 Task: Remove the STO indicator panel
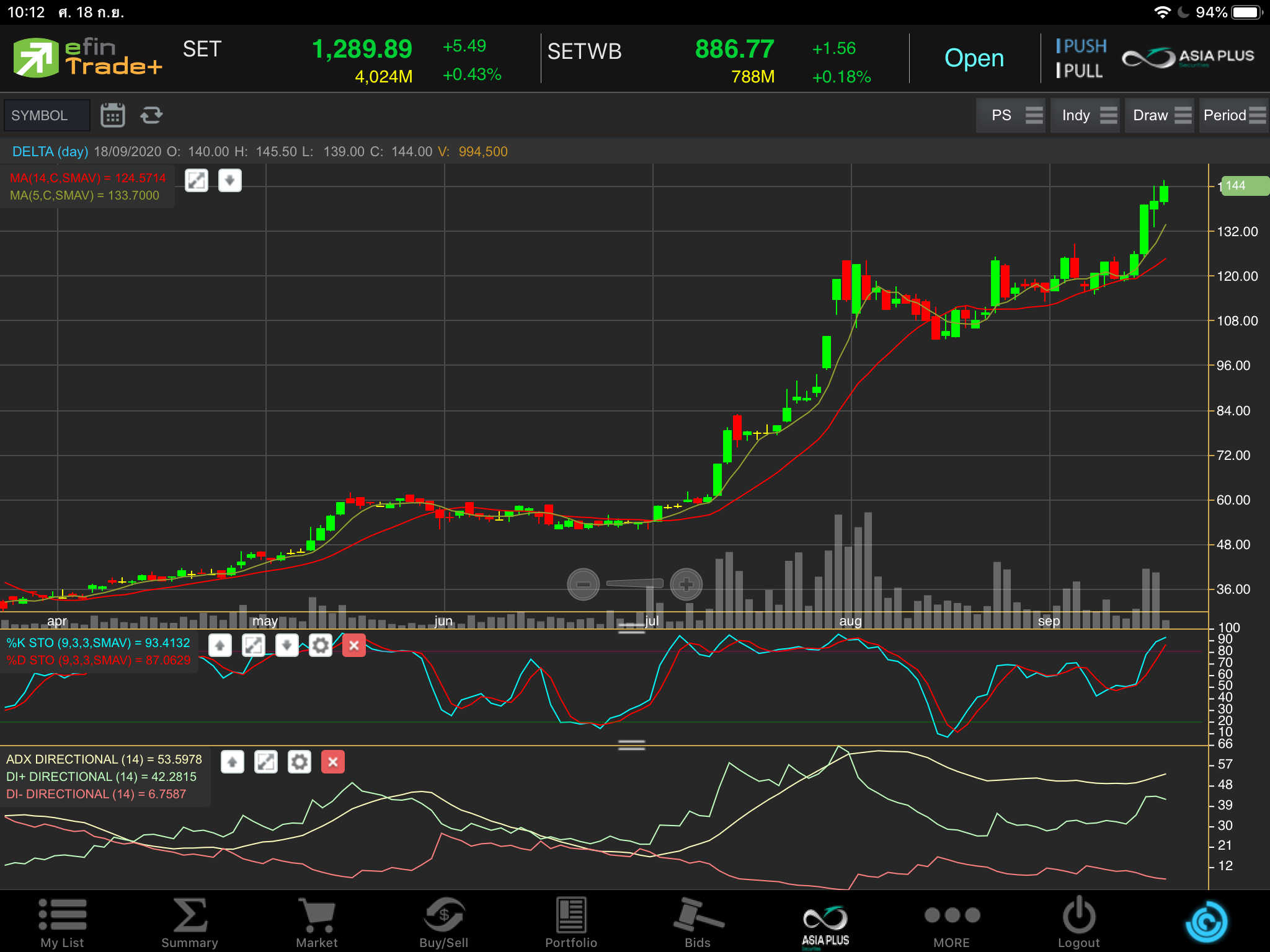(353, 646)
